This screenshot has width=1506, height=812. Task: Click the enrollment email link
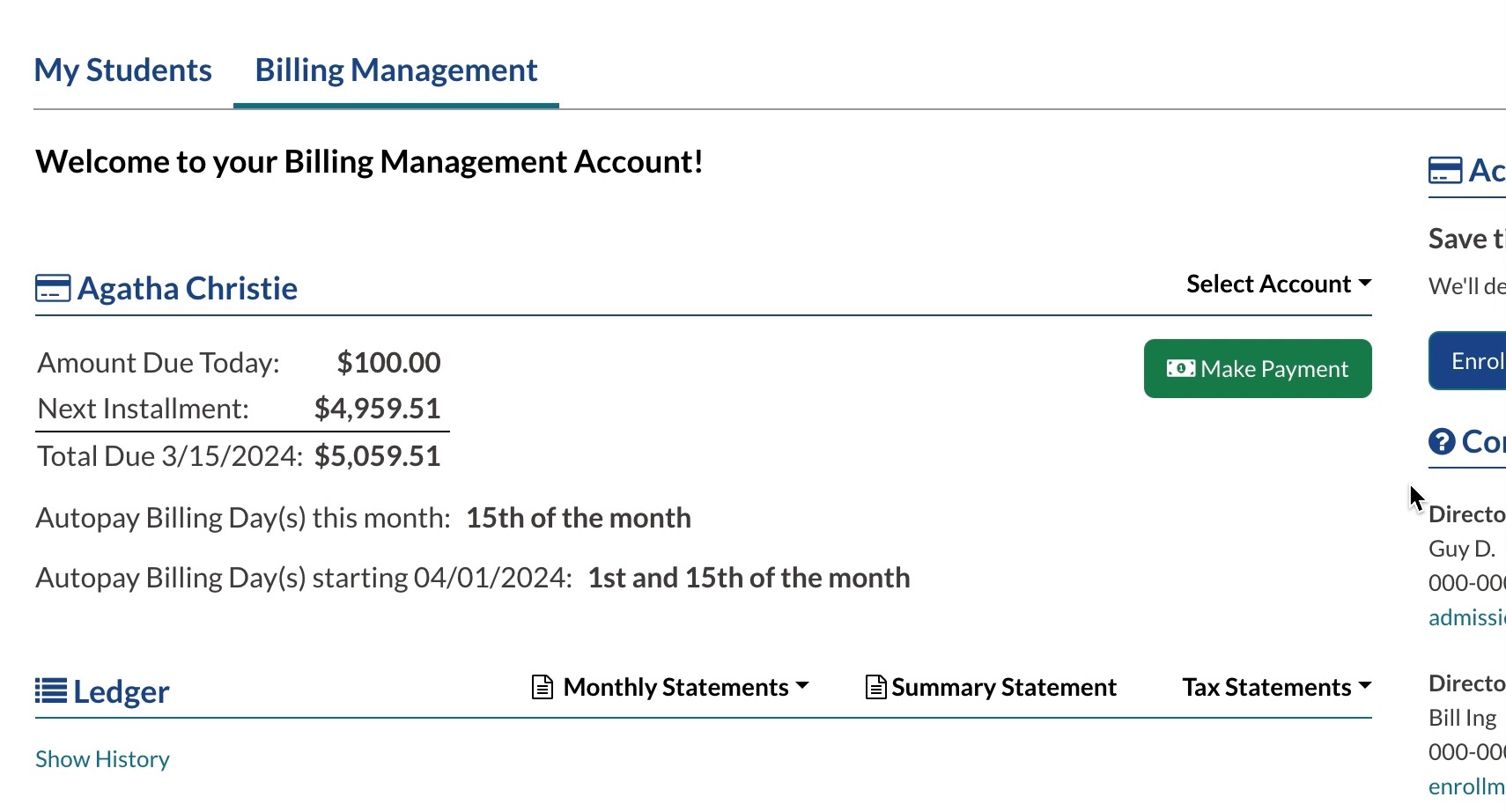(1467, 786)
